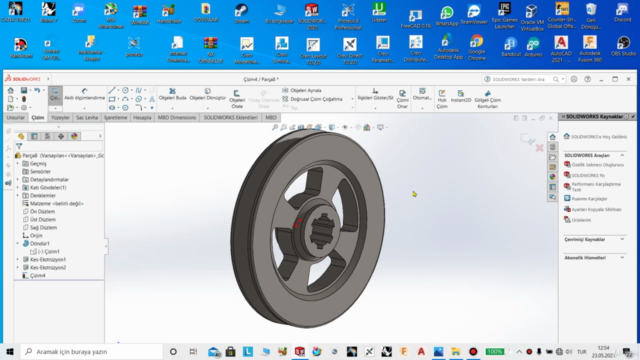This screenshot has height=360, width=640.
Task: Click the Windows search box in taskbar
Action: pyautogui.click(x=91, y=351)
